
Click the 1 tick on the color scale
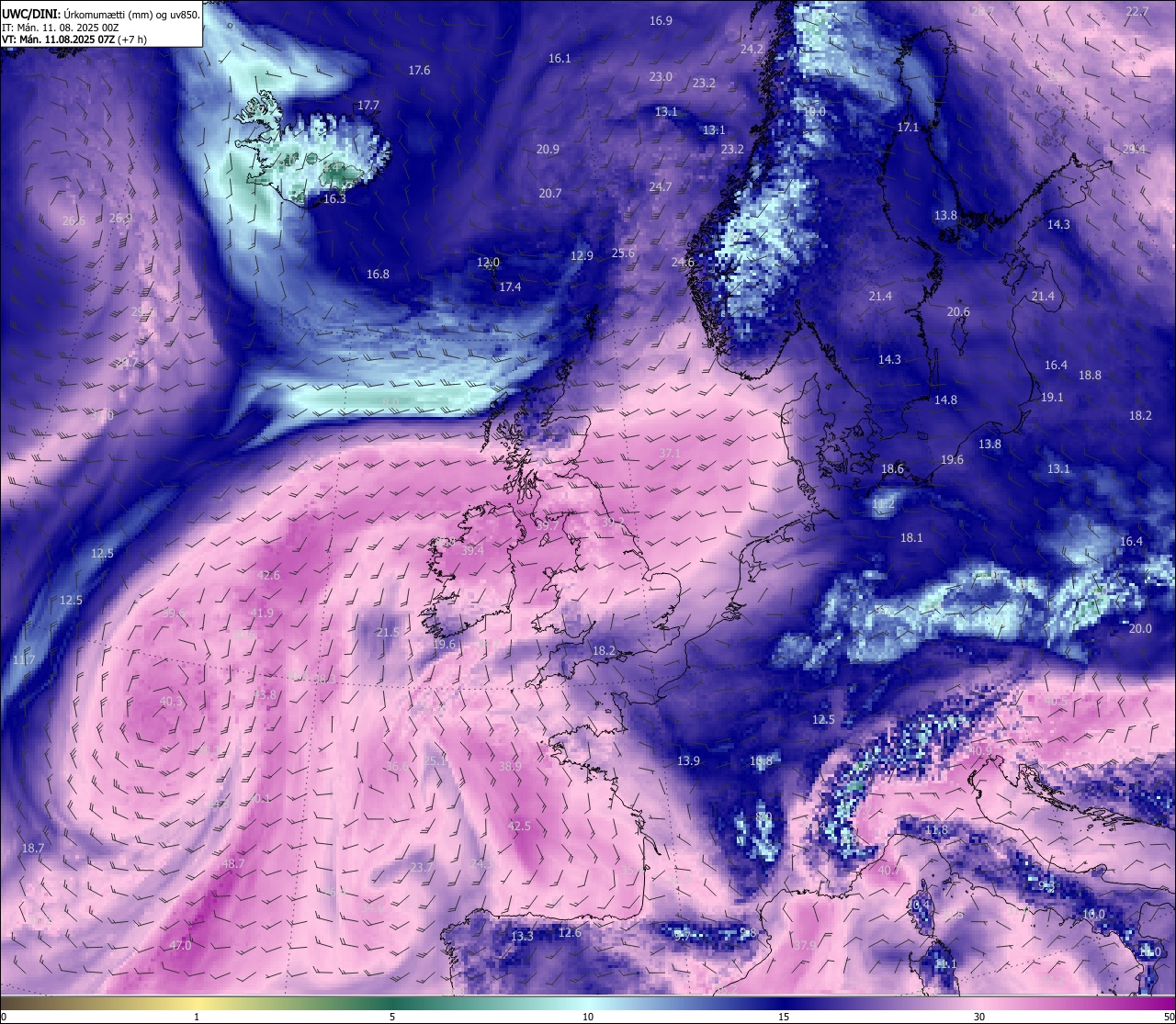pos(197,1017)
